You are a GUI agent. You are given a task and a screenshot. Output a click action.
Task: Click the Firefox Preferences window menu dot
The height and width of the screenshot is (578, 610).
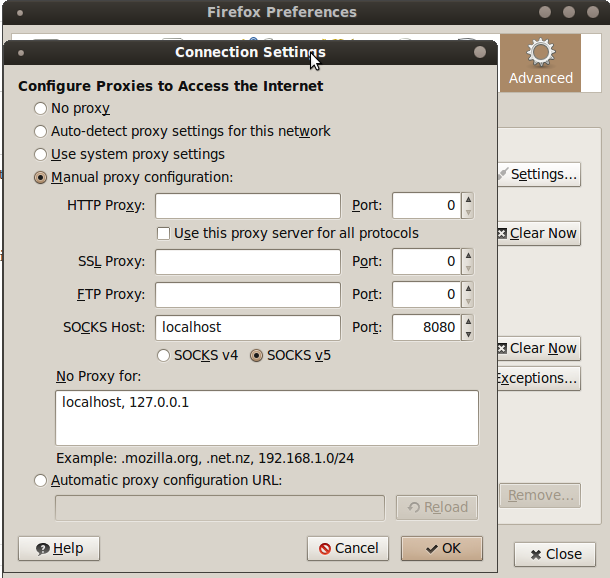tap(20, 13)
